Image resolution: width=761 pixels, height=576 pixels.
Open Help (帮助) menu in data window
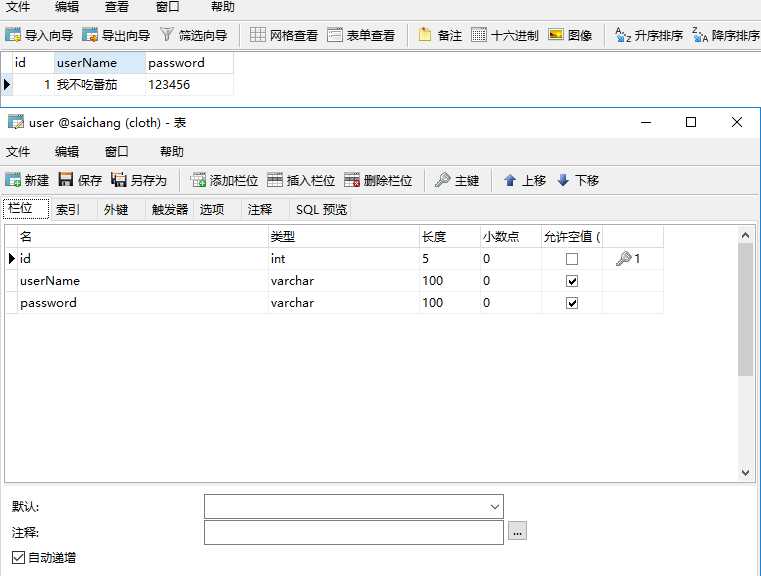tap(223, 6)
